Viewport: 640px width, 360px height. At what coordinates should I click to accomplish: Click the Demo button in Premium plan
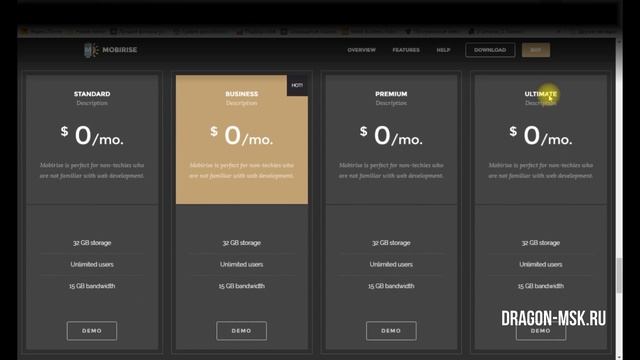coord(391,331)
